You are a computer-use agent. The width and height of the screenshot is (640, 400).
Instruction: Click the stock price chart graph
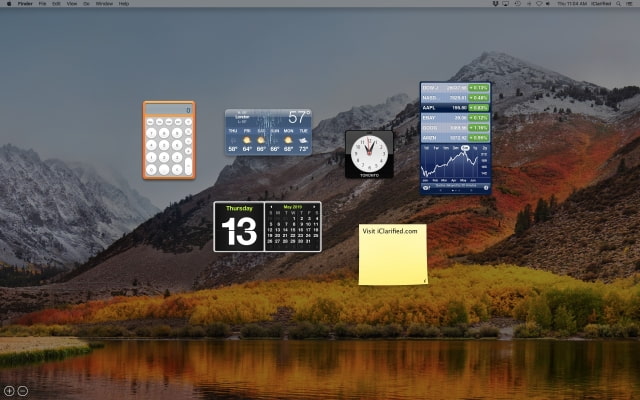(455, 165)
